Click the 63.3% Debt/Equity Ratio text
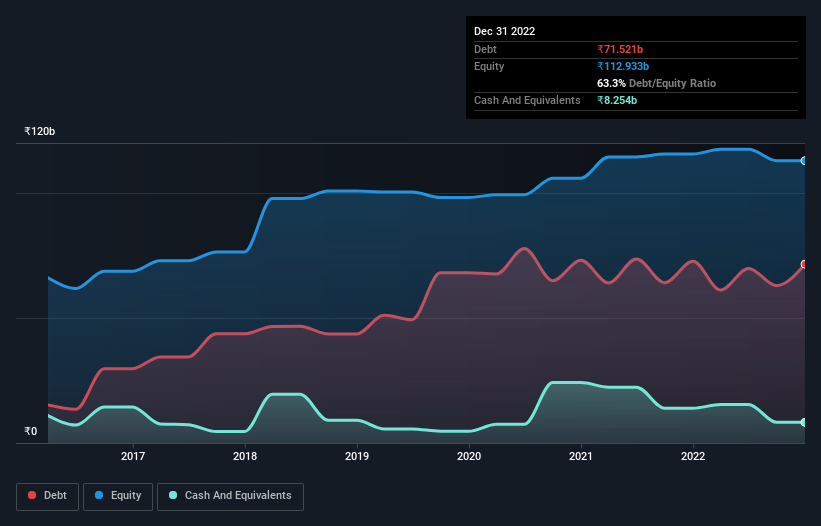Image resolution: width=821 pixels, height=526 pixels. (x=657, y=83)
